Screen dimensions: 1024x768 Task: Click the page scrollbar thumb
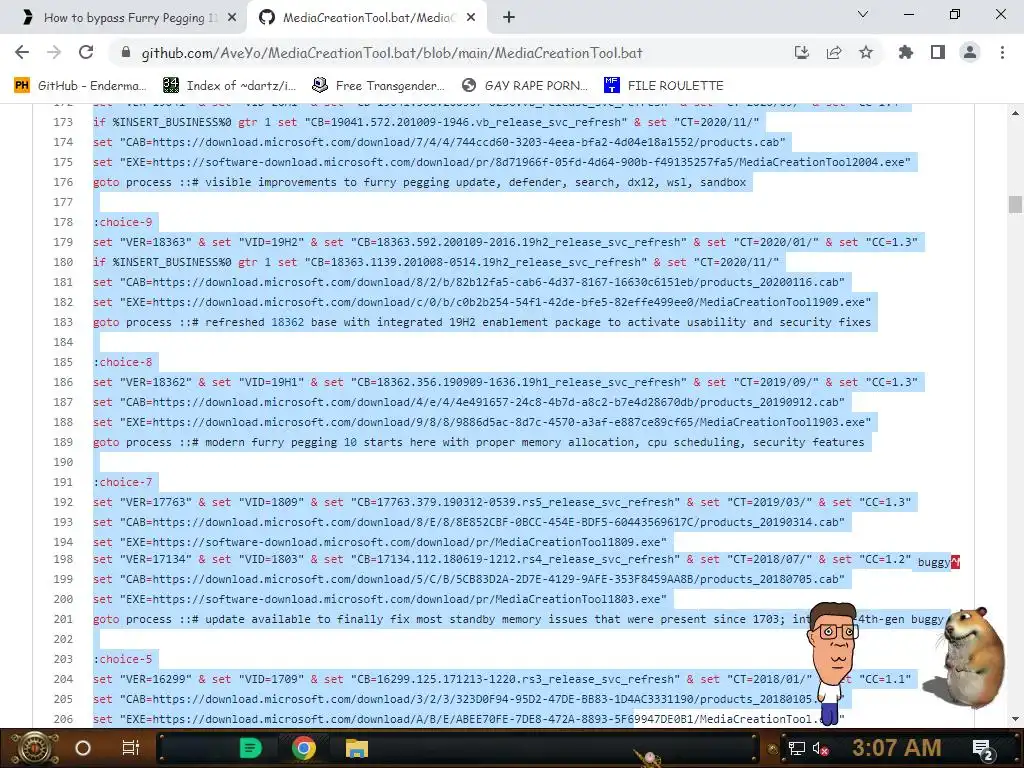click(x=1015, y=204)
